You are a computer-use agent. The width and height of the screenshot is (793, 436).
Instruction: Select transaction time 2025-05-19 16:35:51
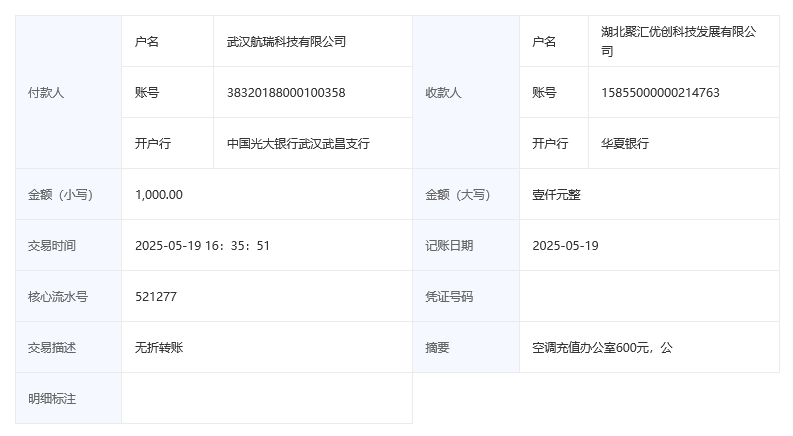[x=203, y=246]
